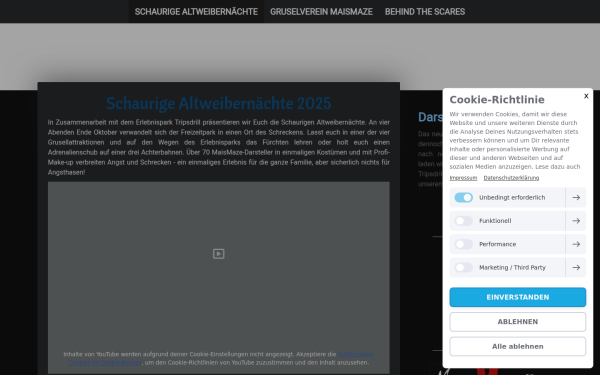This screenshot has width=600, height=375.
Task: Click the Performance label text
Action: [497, 244]
